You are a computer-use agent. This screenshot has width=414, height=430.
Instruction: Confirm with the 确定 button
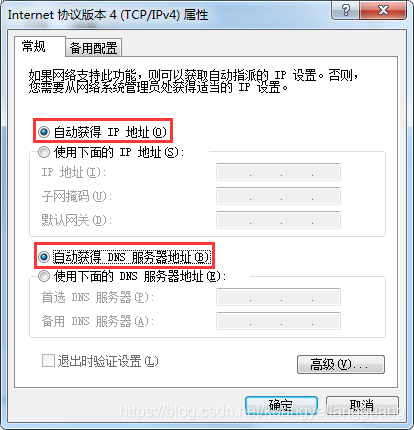[281, 405]
